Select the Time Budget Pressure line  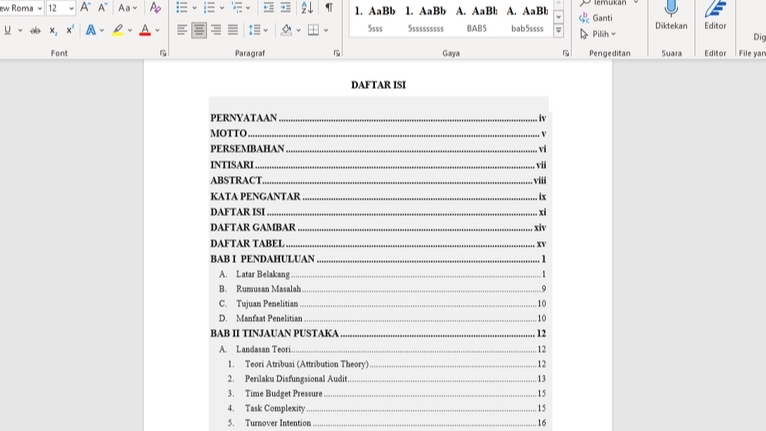click(x=387, y=393)
